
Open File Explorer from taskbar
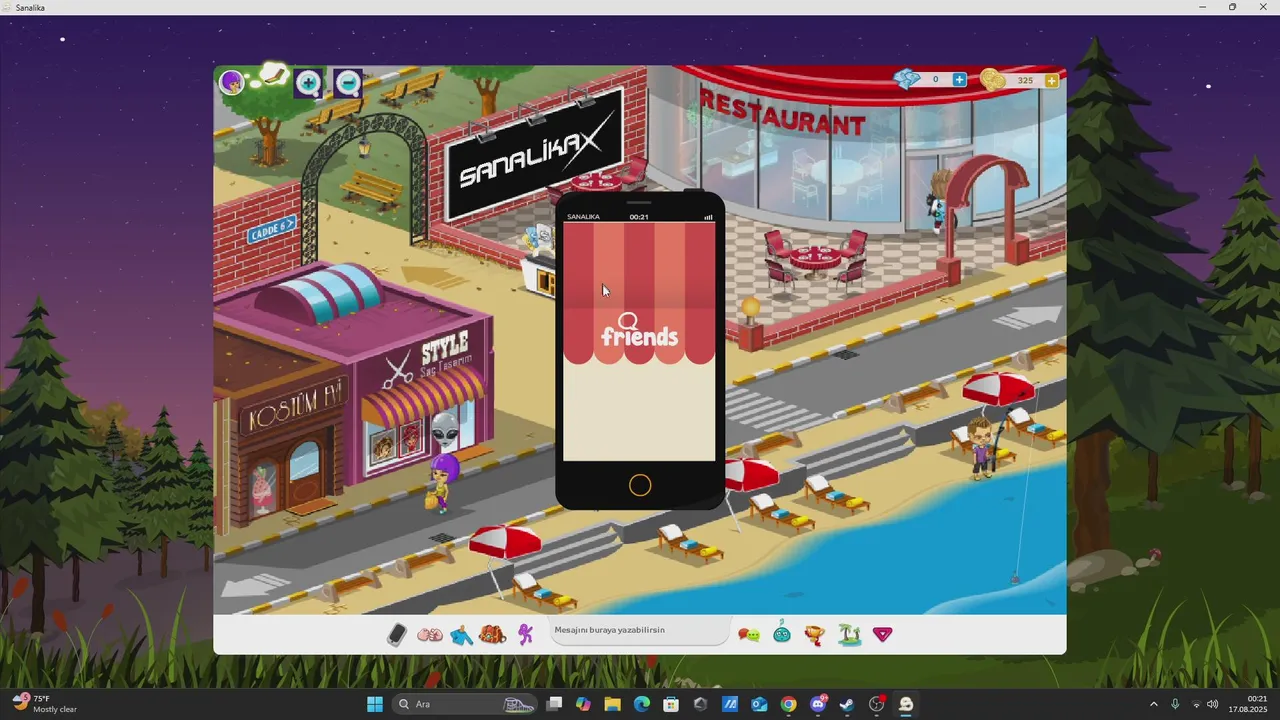pyautogui.click(x=612, y=704)
